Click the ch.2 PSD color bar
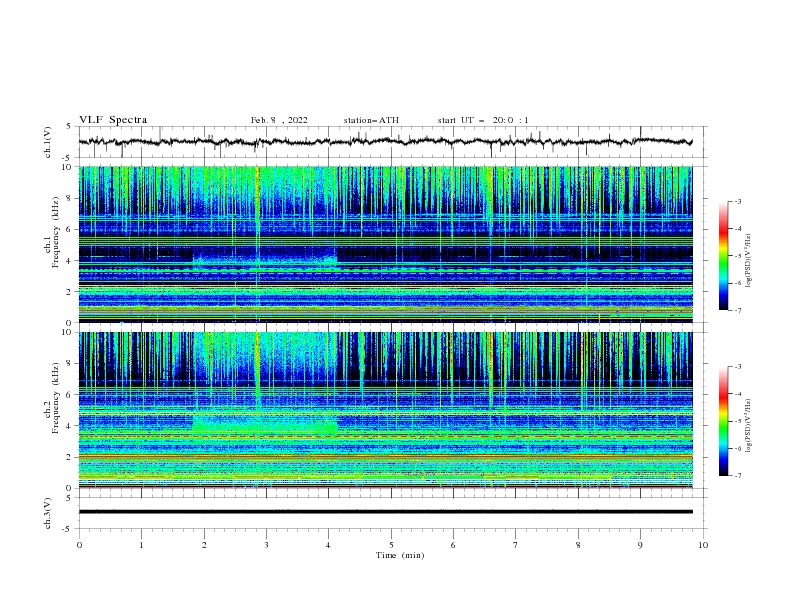The image size is (792, 612). pos(723,421)
